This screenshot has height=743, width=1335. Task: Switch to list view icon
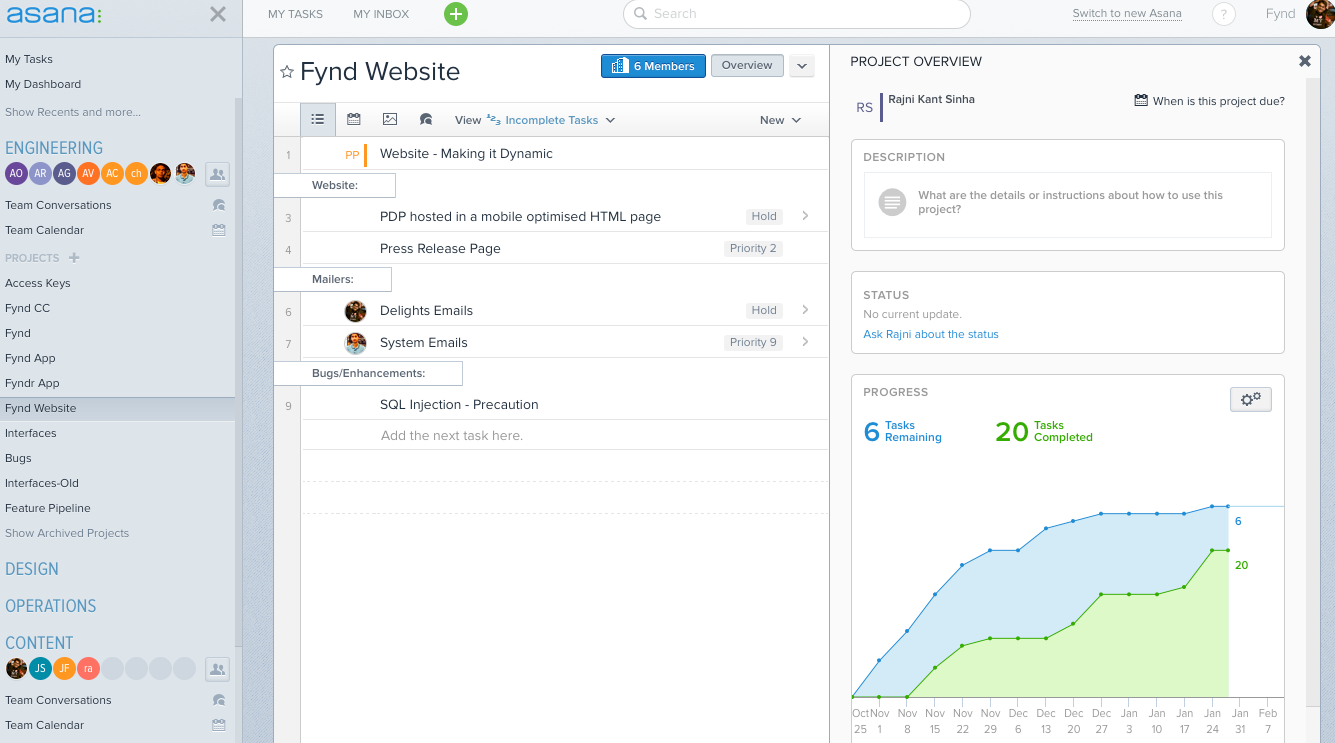[317, 119]
